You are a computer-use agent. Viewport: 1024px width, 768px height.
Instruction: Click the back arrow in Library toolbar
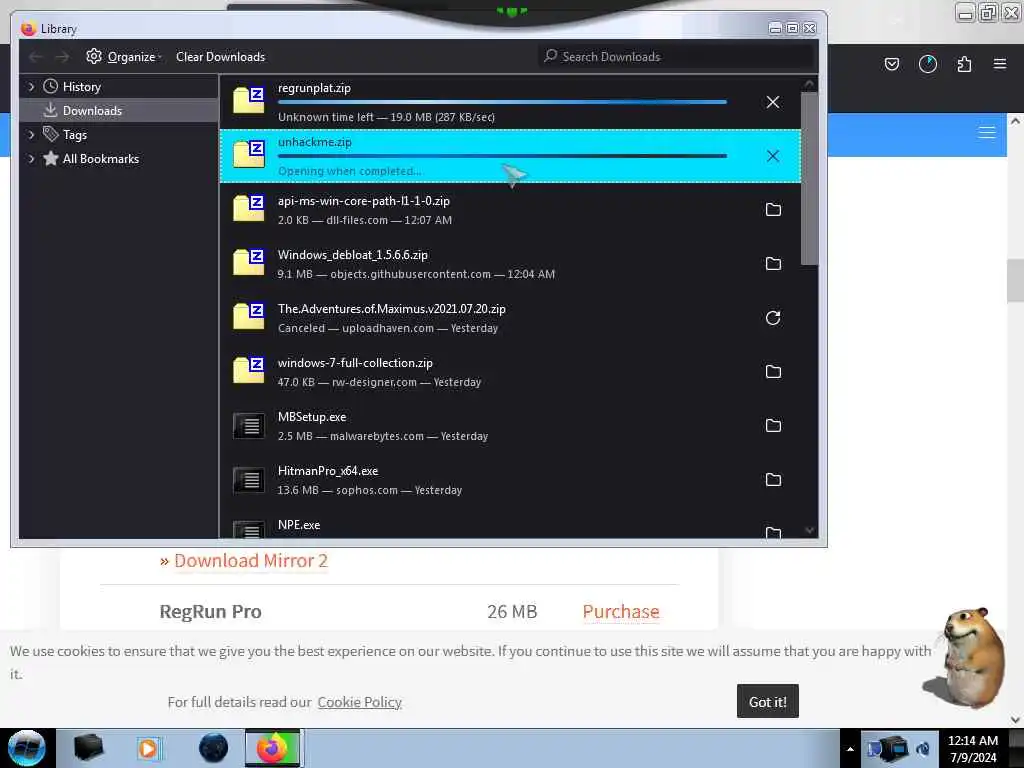[36, 57]
